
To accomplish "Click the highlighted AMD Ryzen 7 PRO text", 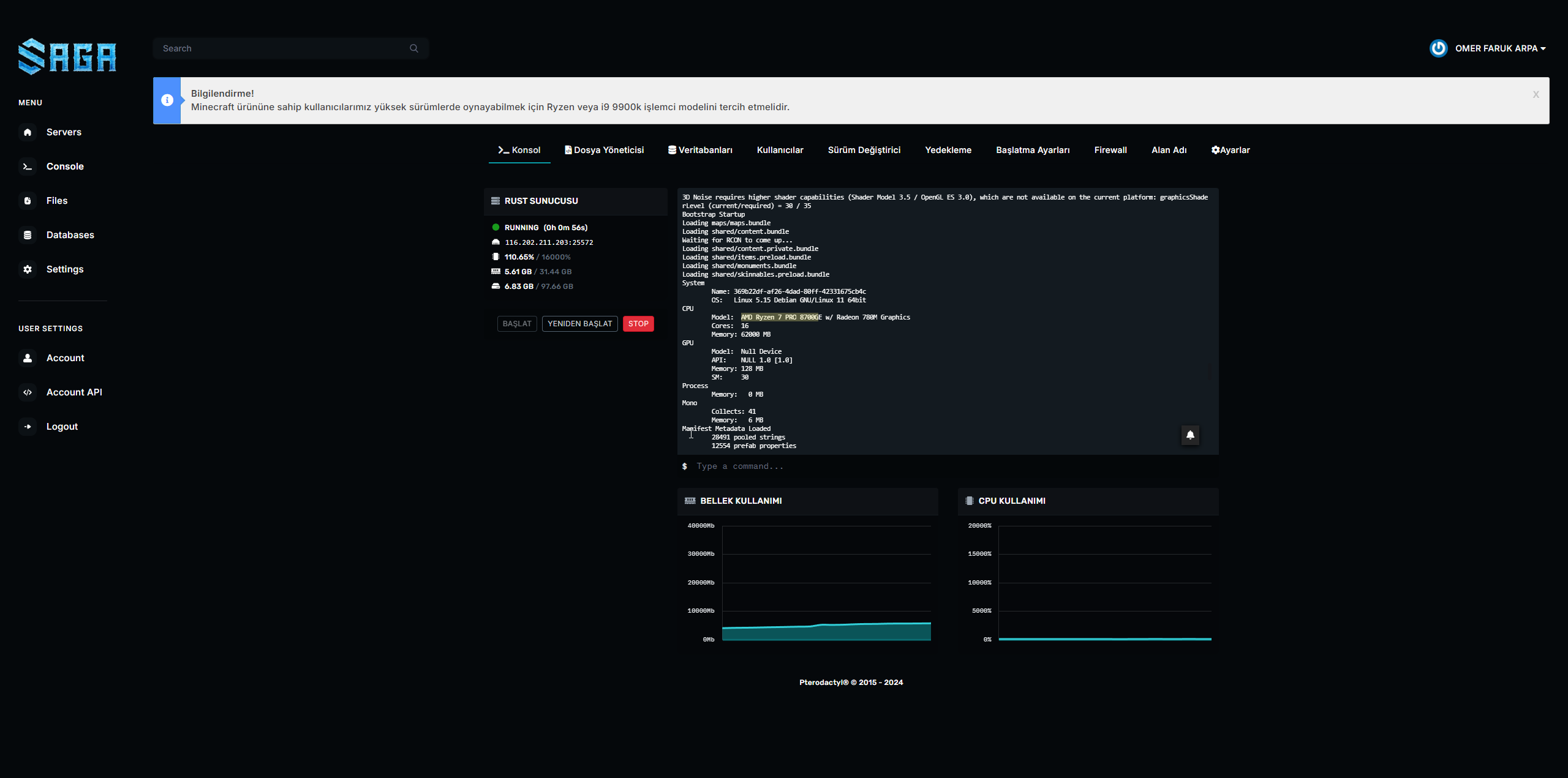I will click(x=781, y=317).
